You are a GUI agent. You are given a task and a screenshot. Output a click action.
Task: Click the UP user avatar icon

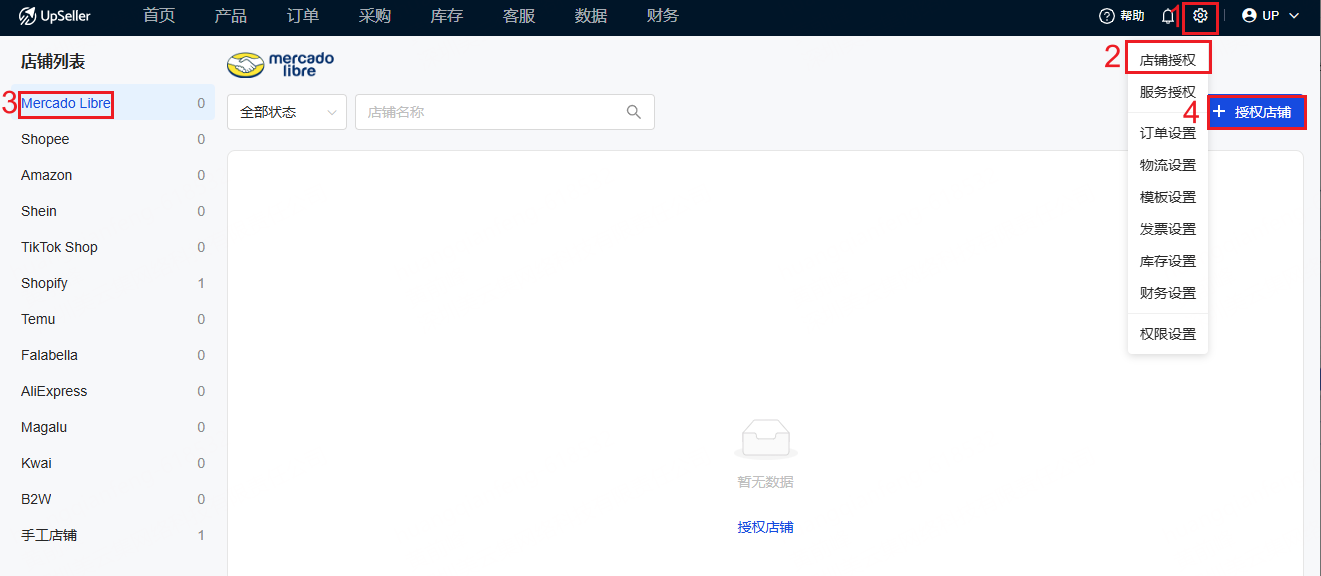(1249, 16)
